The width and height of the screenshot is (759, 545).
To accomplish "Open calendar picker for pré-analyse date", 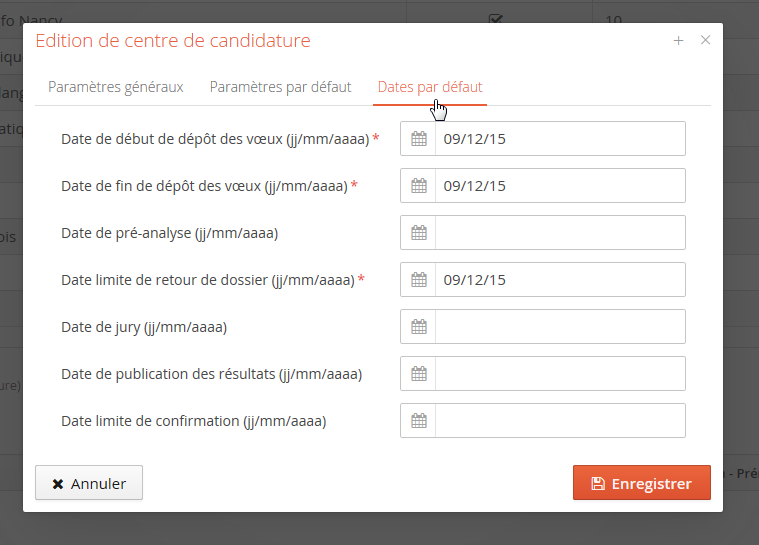I will (x=419, y=233).
